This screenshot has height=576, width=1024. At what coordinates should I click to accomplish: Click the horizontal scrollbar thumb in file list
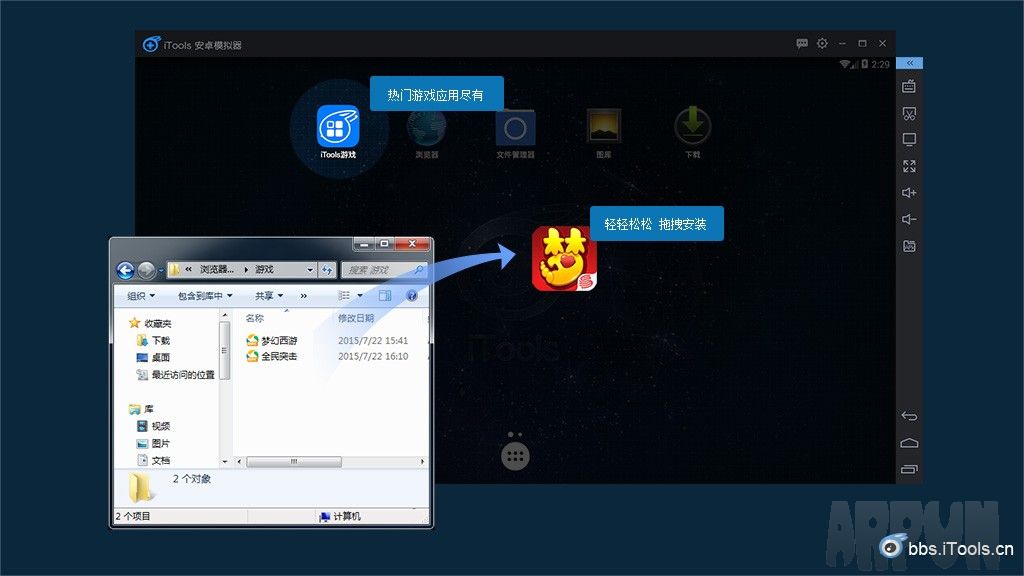[x=294, y=462]
